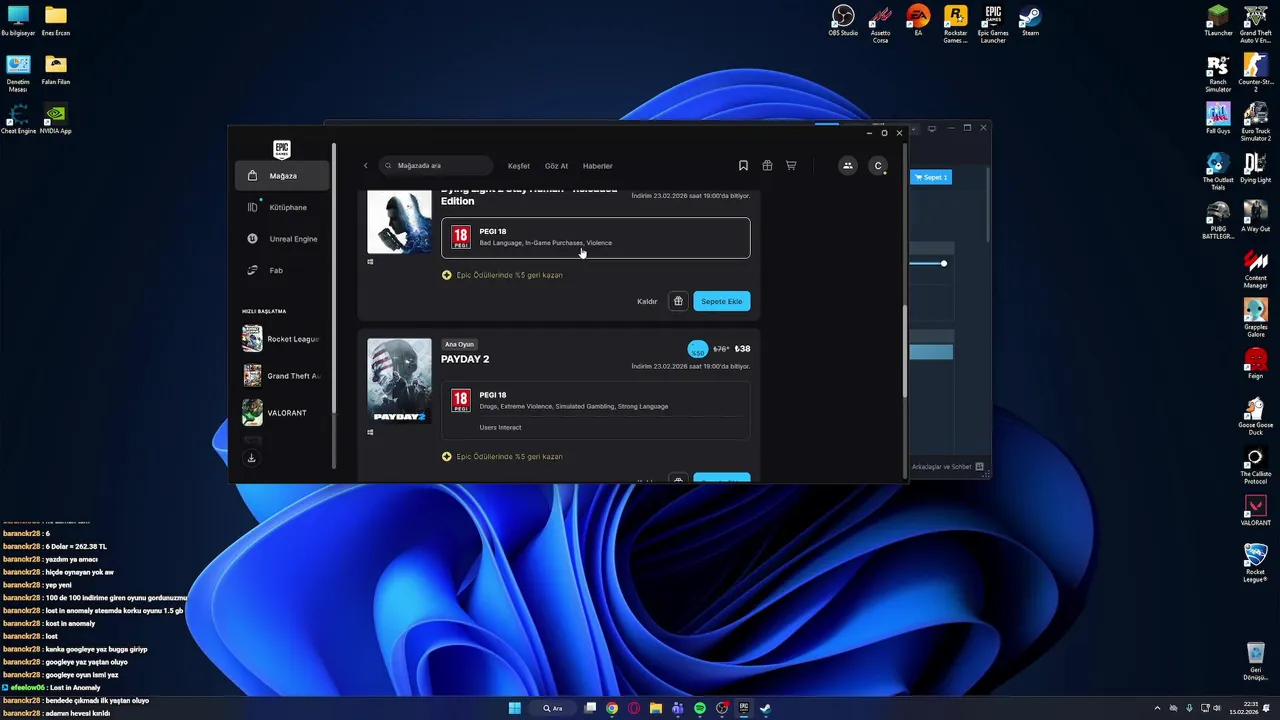Open The Callisto Protocol desktop shortcut
Viewport: 1280px width, 720px height.
(x=1256, y=465)
